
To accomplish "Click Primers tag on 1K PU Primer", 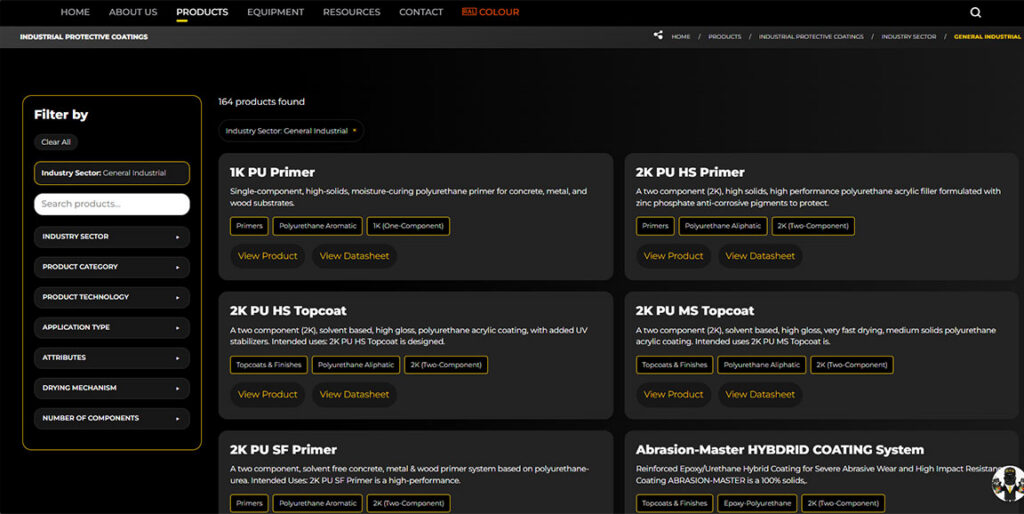I will click(x=249, y=226).
